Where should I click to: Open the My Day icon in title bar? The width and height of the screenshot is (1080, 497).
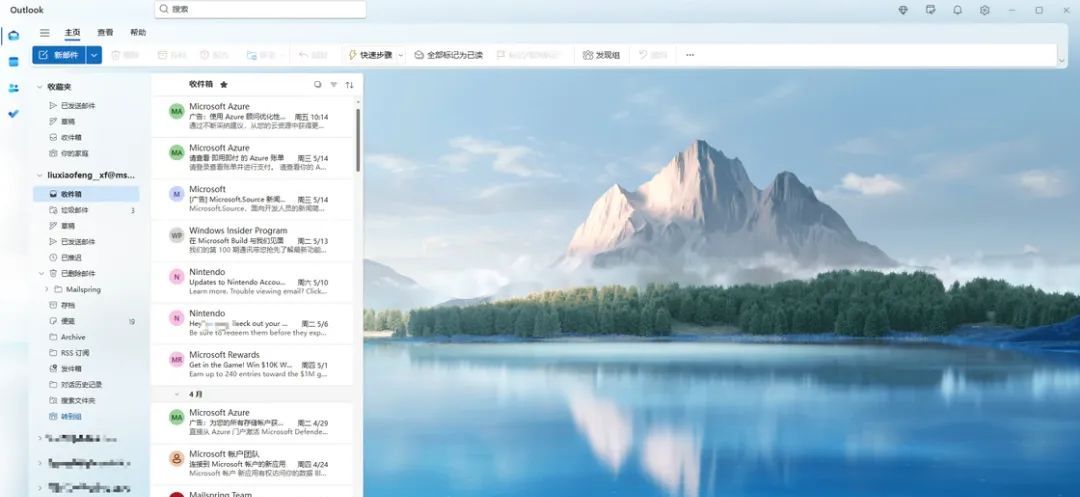click(x=931, y=10)
